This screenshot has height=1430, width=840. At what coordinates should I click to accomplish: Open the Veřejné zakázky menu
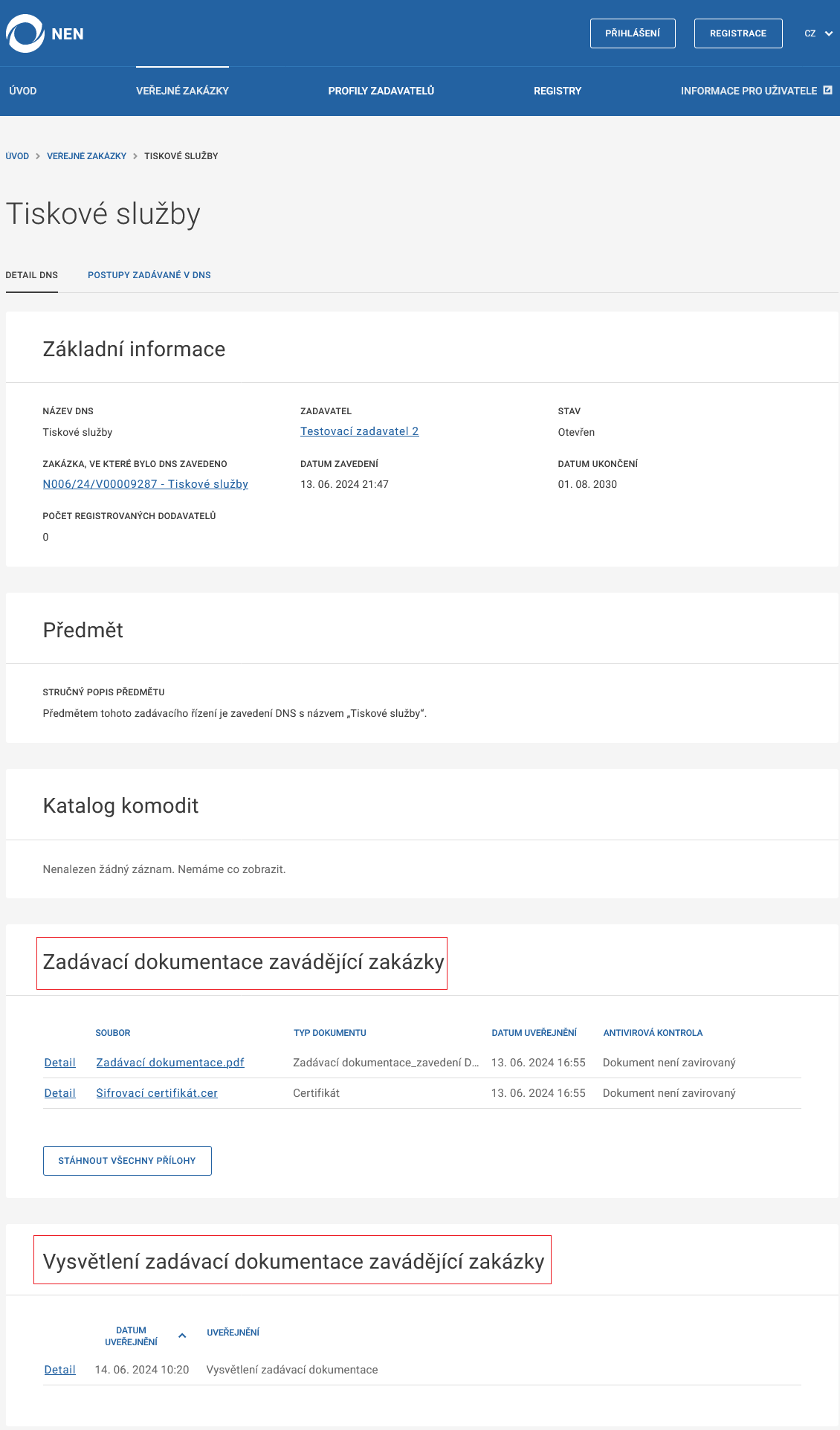pyautogui.click(x=182, y=90)
